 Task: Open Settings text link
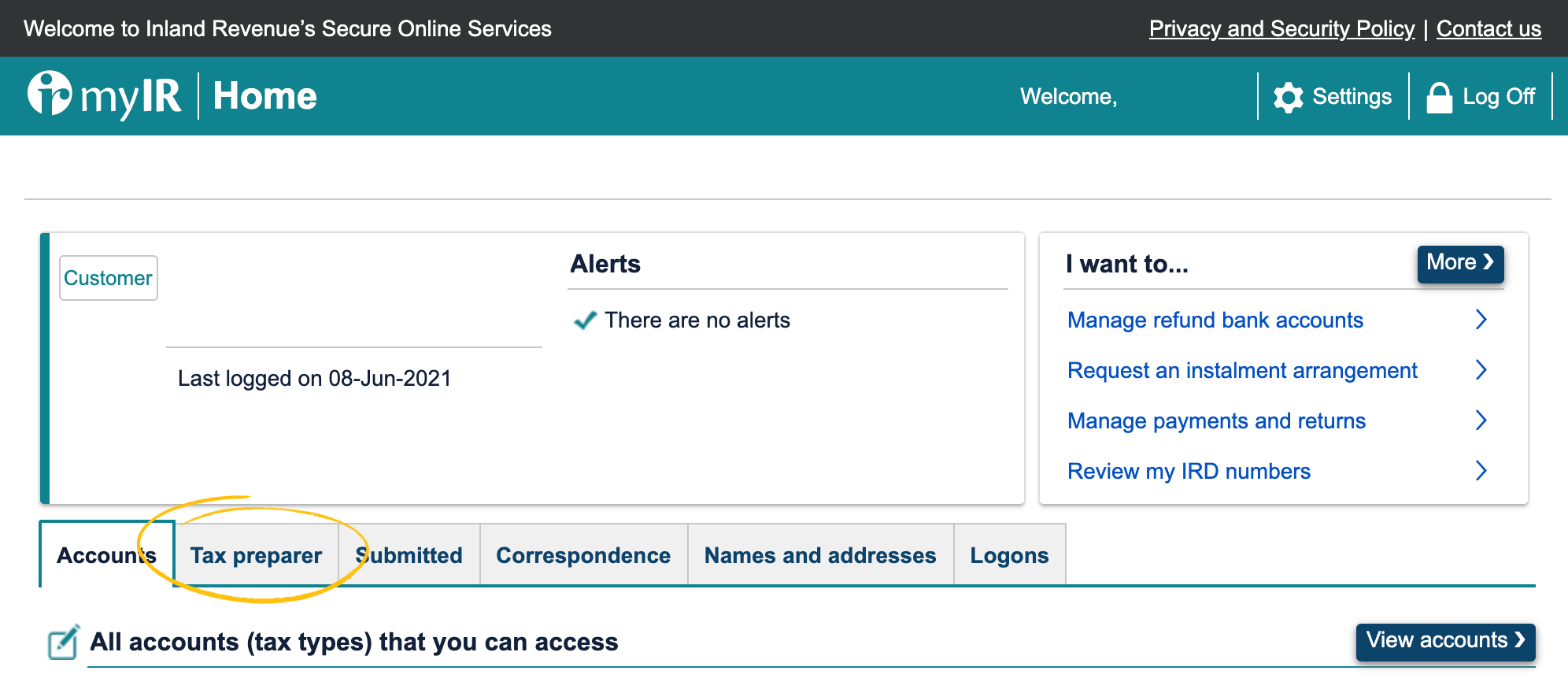point(1352,97)
